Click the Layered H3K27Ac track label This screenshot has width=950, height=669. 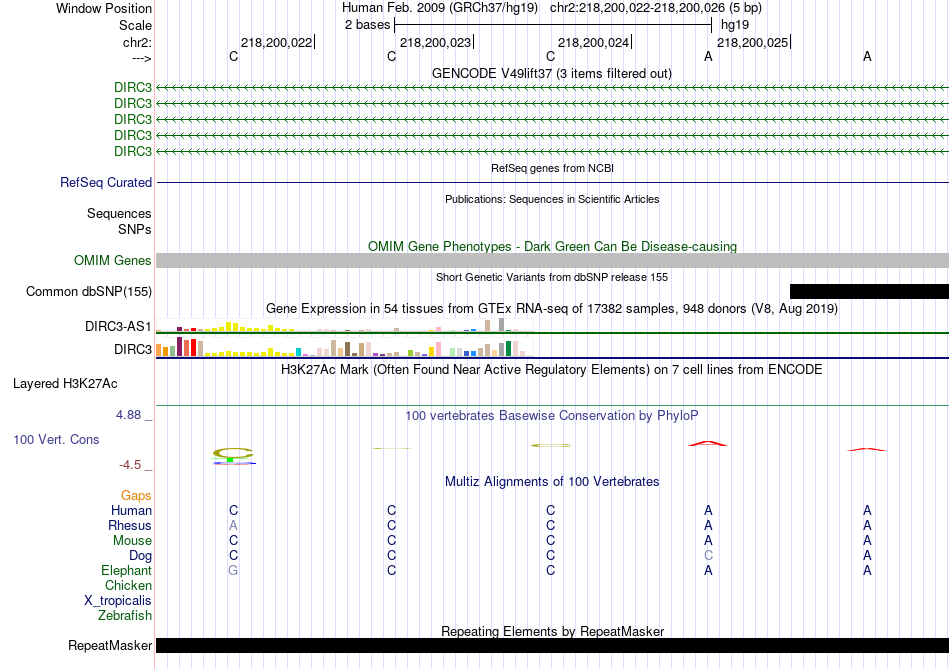pos(65,384)
